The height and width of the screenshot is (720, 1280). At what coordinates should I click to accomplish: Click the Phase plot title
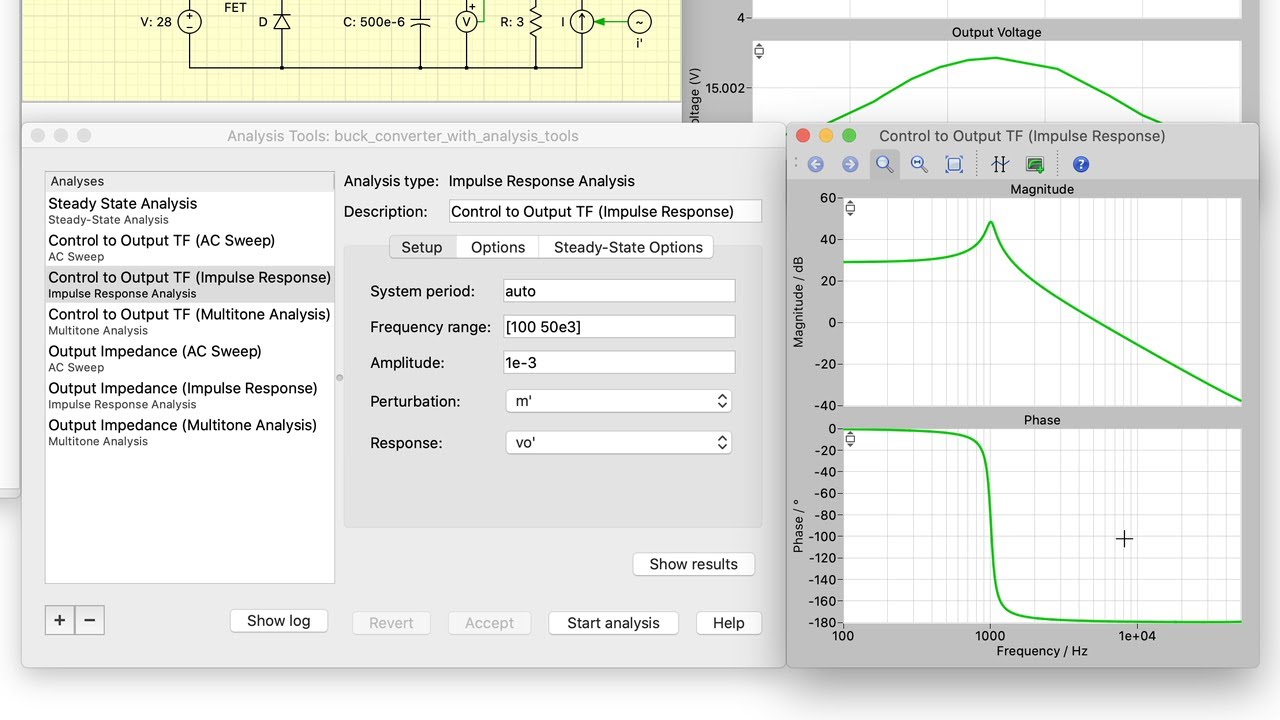pos(1042,420)
